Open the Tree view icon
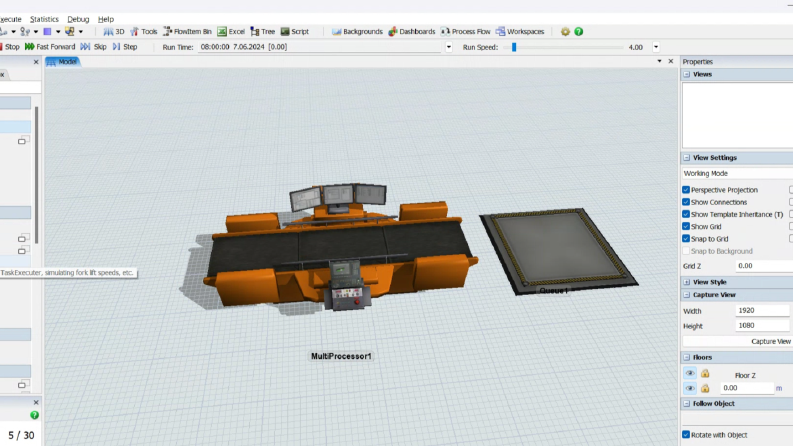This screenshot has height=446, width=793. [x=262, y=31]
